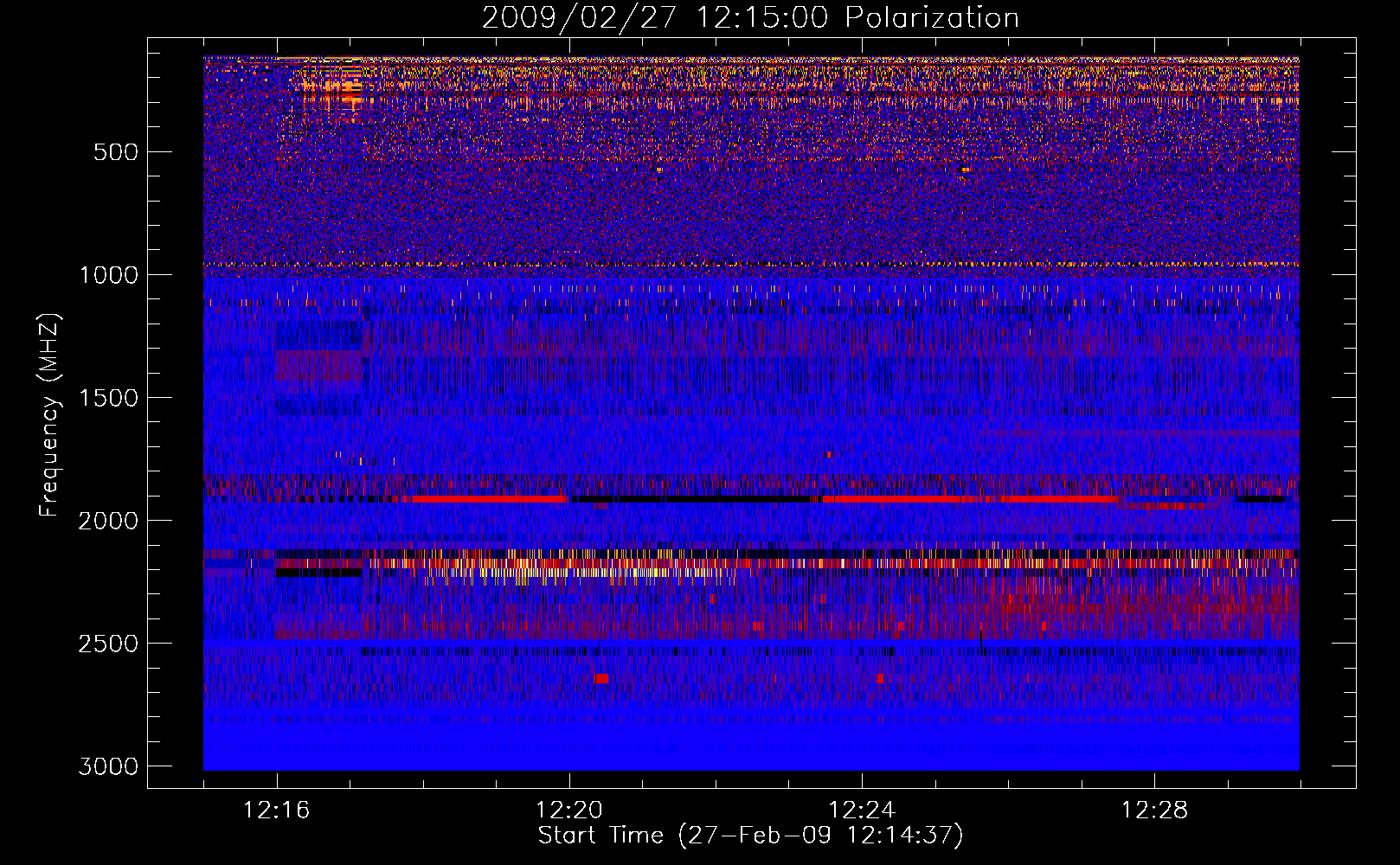Viewport: 1400px width, 865px height.
Task: Click the 12:24 time tick label
Action: tap(862, 811)
